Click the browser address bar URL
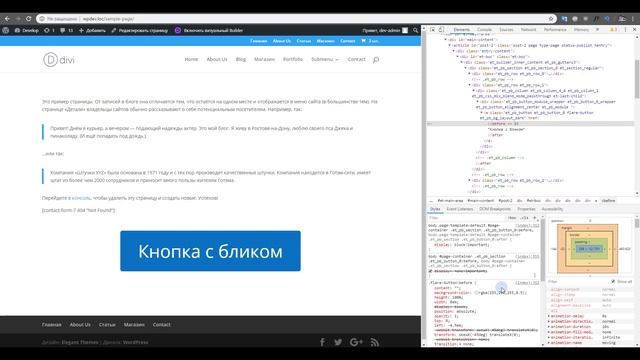This screenshot has height=360, width=640. click(x=108, y=19)
